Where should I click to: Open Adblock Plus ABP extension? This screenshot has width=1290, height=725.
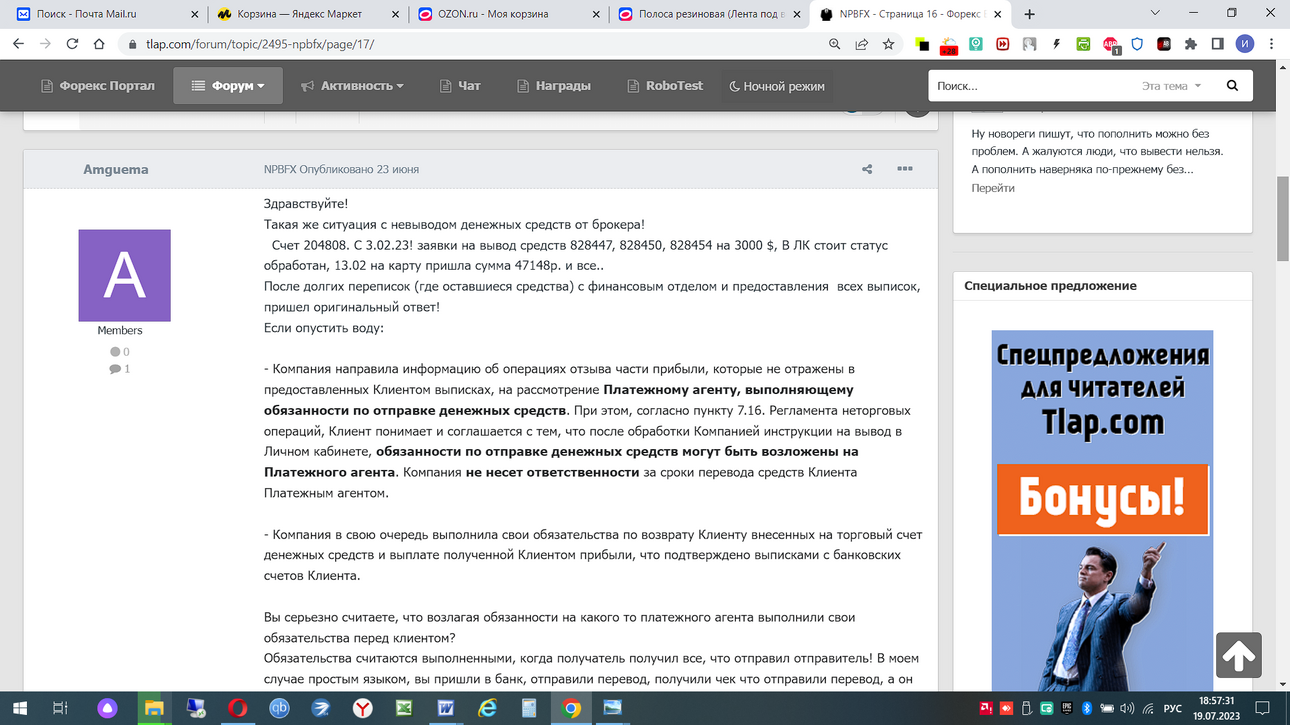[x=1111, y=44]
